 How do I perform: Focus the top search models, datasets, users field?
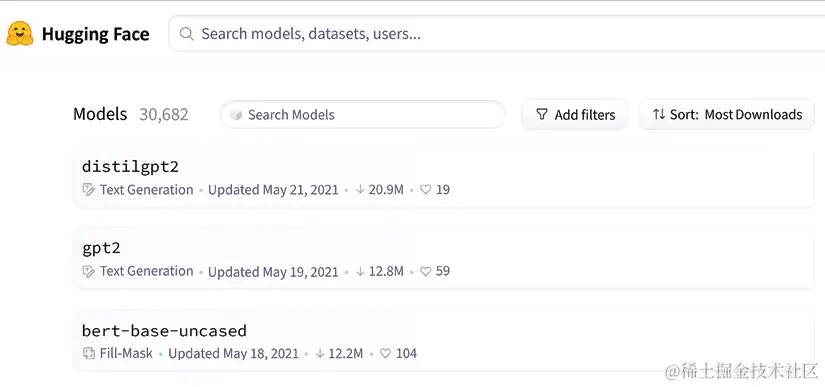[x=496, y=34]
